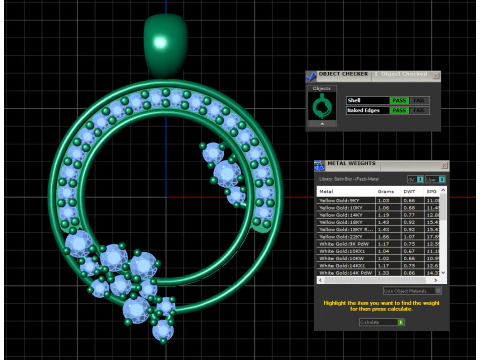Toggle Use Object Materials option

pos(412,291)
